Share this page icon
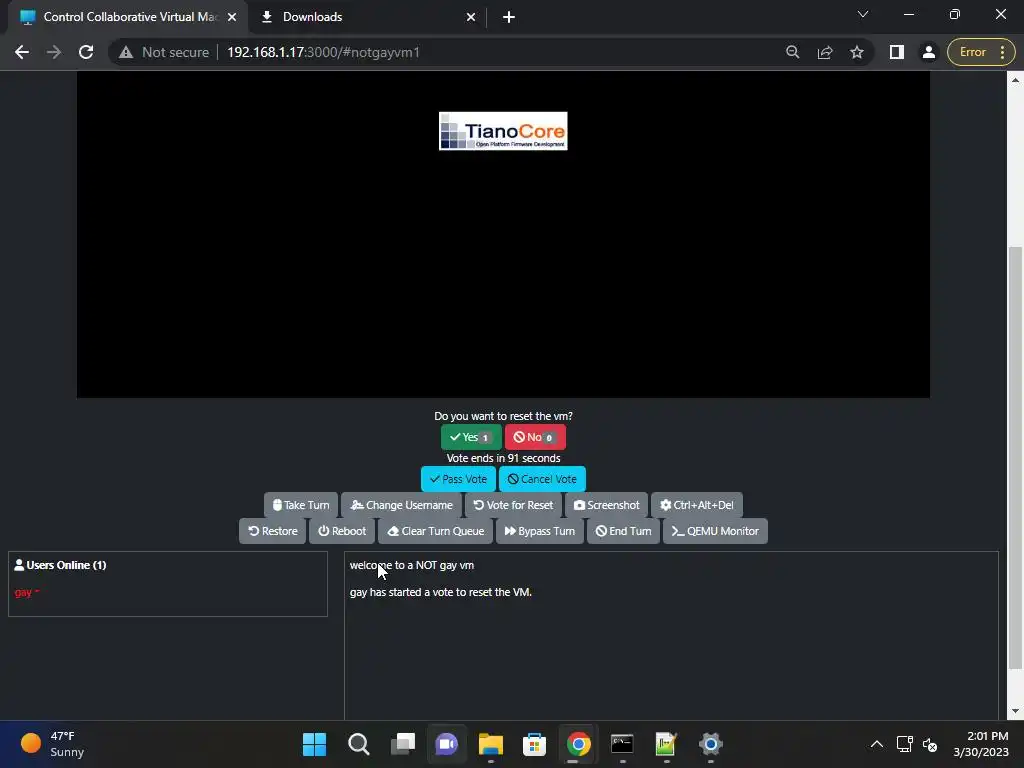1024x768 pixels. [825, 52]
